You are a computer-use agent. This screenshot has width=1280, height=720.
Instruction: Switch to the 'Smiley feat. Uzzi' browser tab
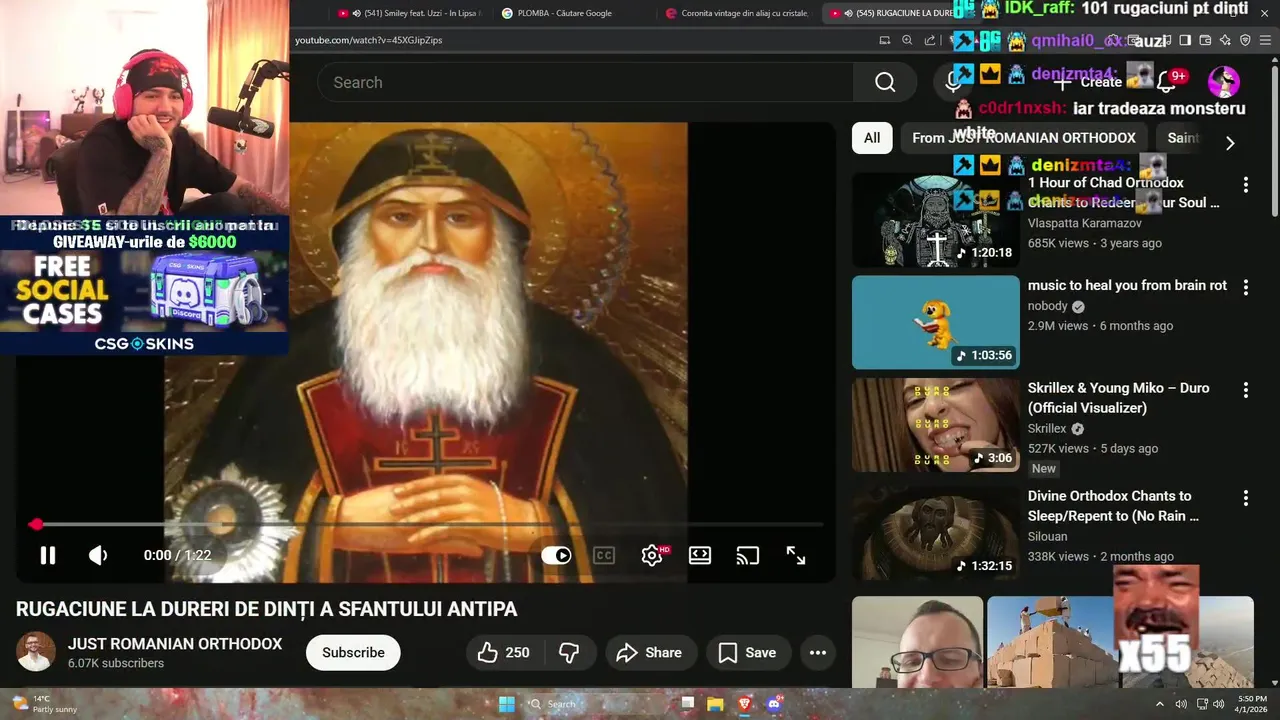point(410,13)
